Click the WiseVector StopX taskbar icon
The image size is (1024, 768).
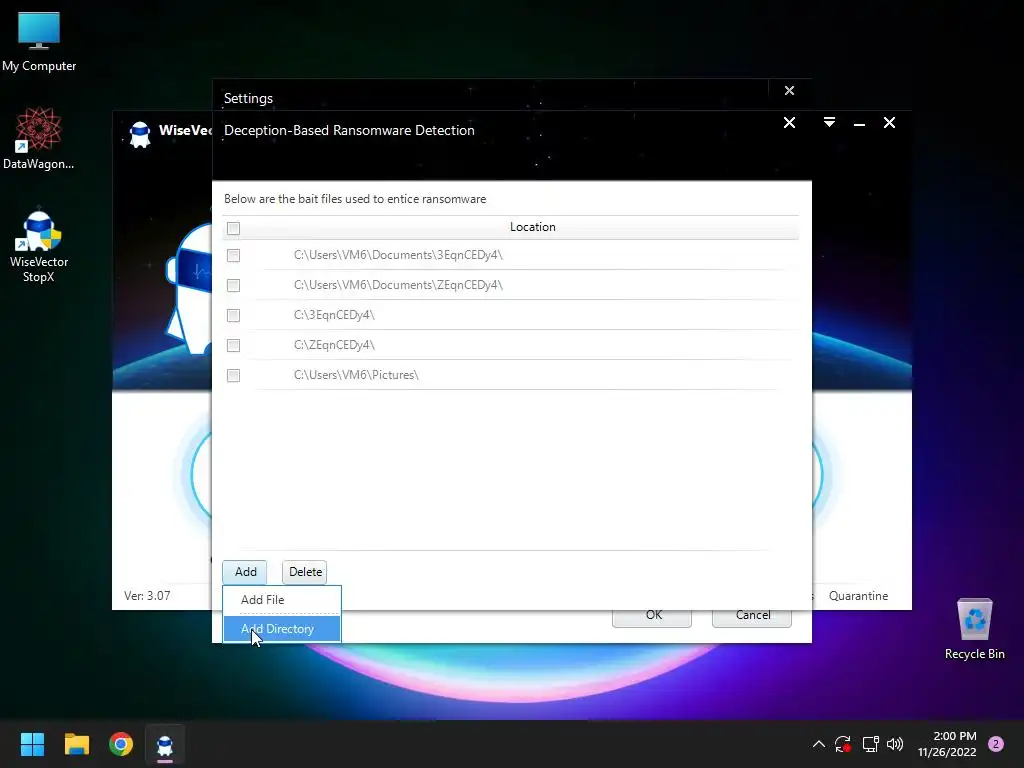tap(165, 744)
